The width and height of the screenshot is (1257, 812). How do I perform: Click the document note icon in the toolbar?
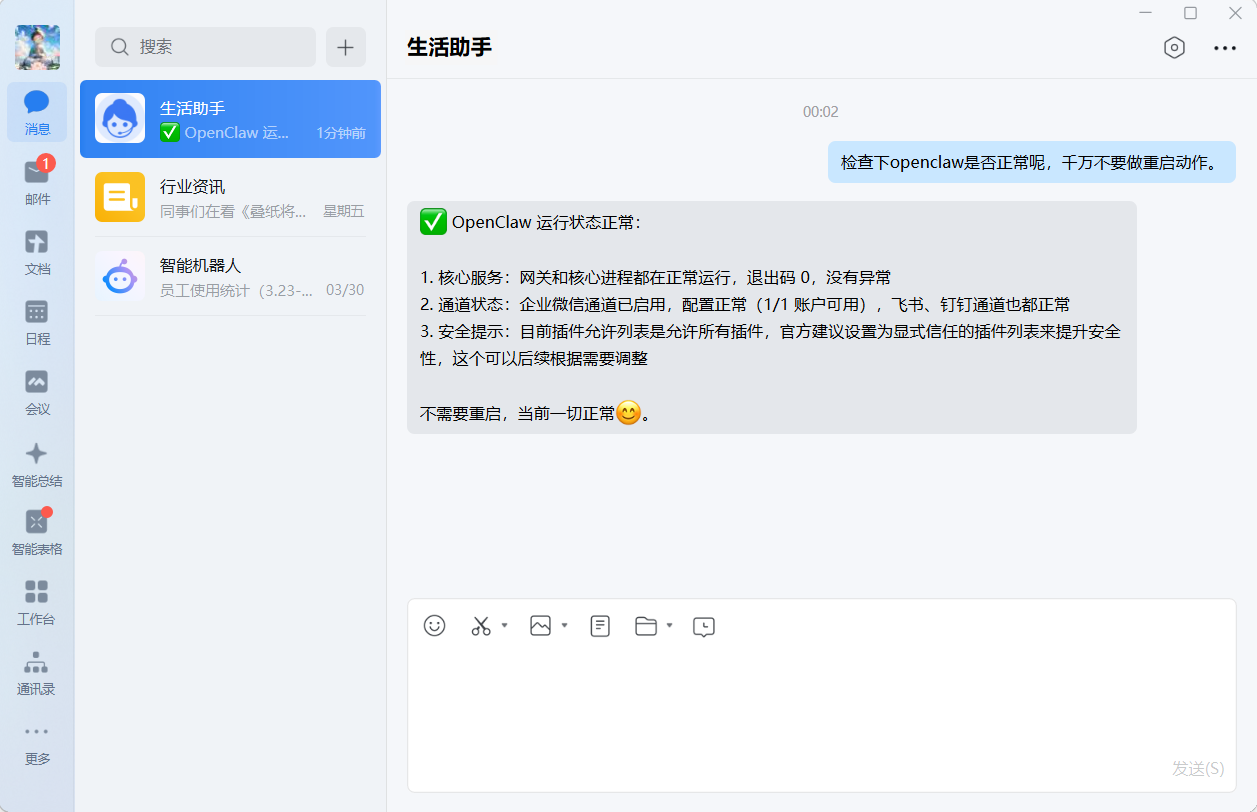(x=600, y=626)
